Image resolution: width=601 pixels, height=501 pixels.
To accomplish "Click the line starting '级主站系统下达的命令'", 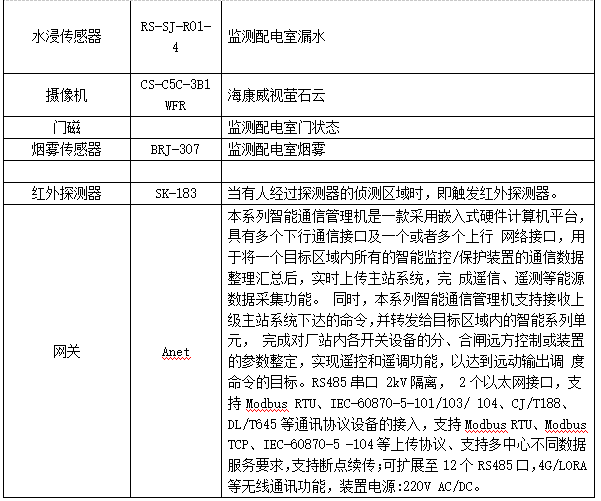I will (406, 319).
